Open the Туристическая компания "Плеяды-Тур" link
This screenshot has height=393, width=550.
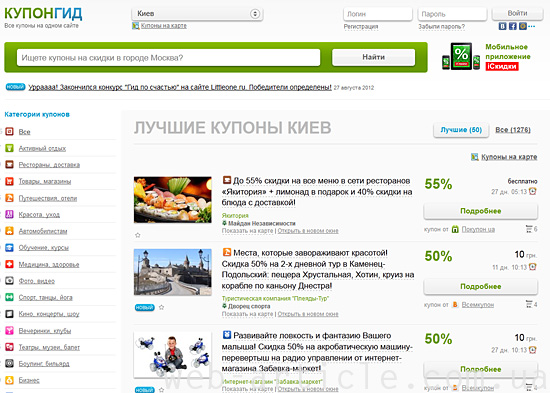[275, 299]
